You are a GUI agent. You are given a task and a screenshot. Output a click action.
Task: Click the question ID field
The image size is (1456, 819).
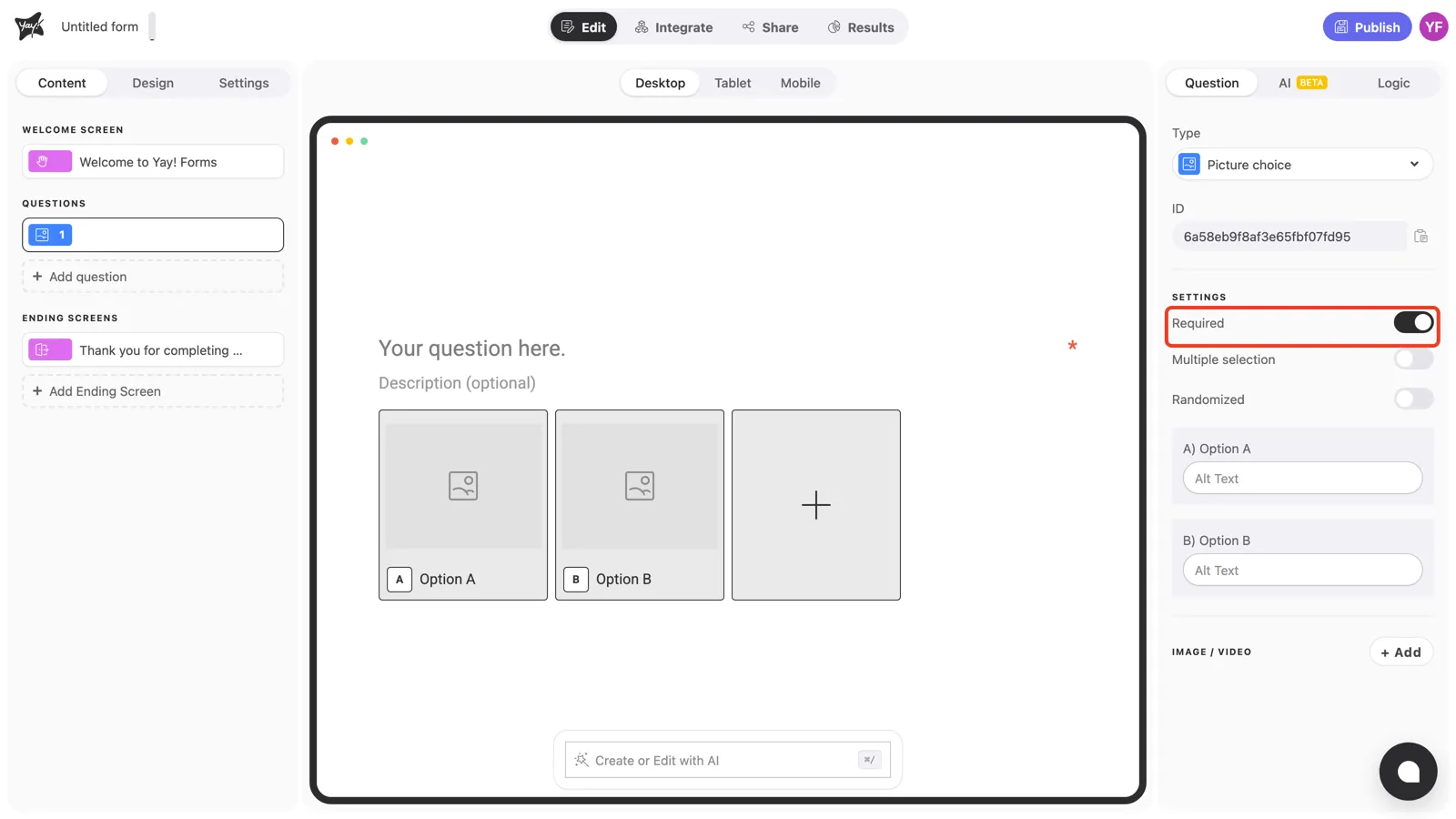click(x=1289, y=237)
